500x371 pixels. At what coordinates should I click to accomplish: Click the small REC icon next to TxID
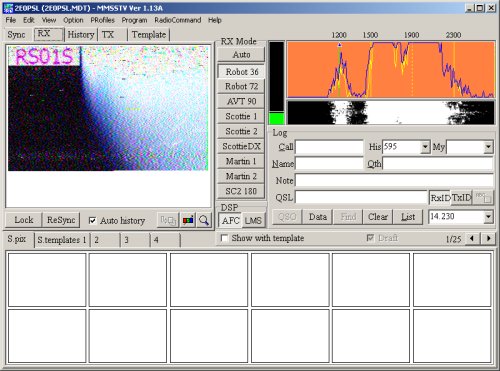pos(483,198)
